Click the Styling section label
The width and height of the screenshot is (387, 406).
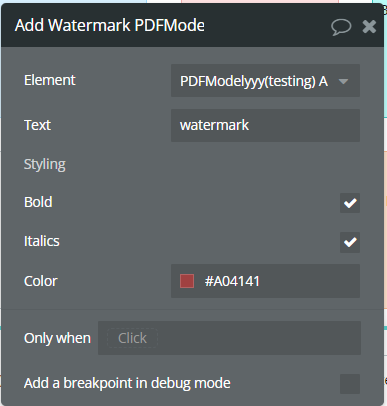(45, 164)
